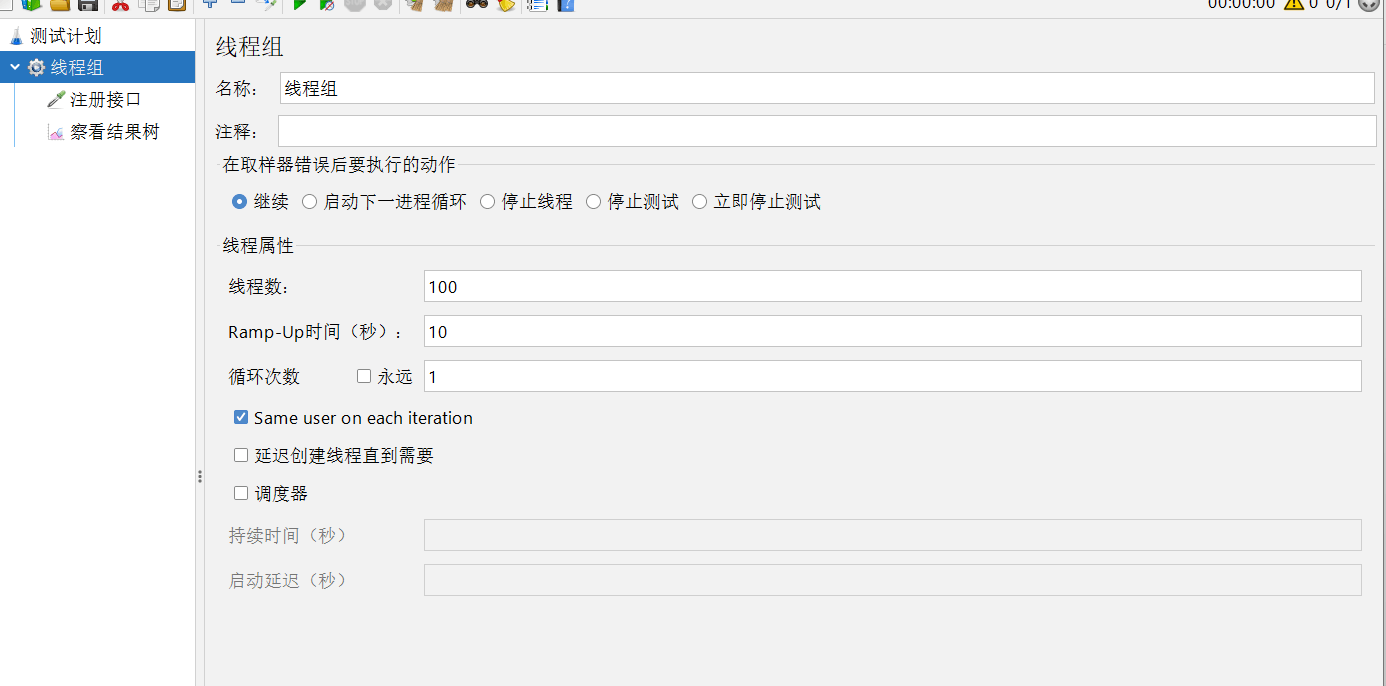The height and width of the screenshot is (686, 1386).
Task: Select the 停止线程 radio button
Action: (487, 202)
